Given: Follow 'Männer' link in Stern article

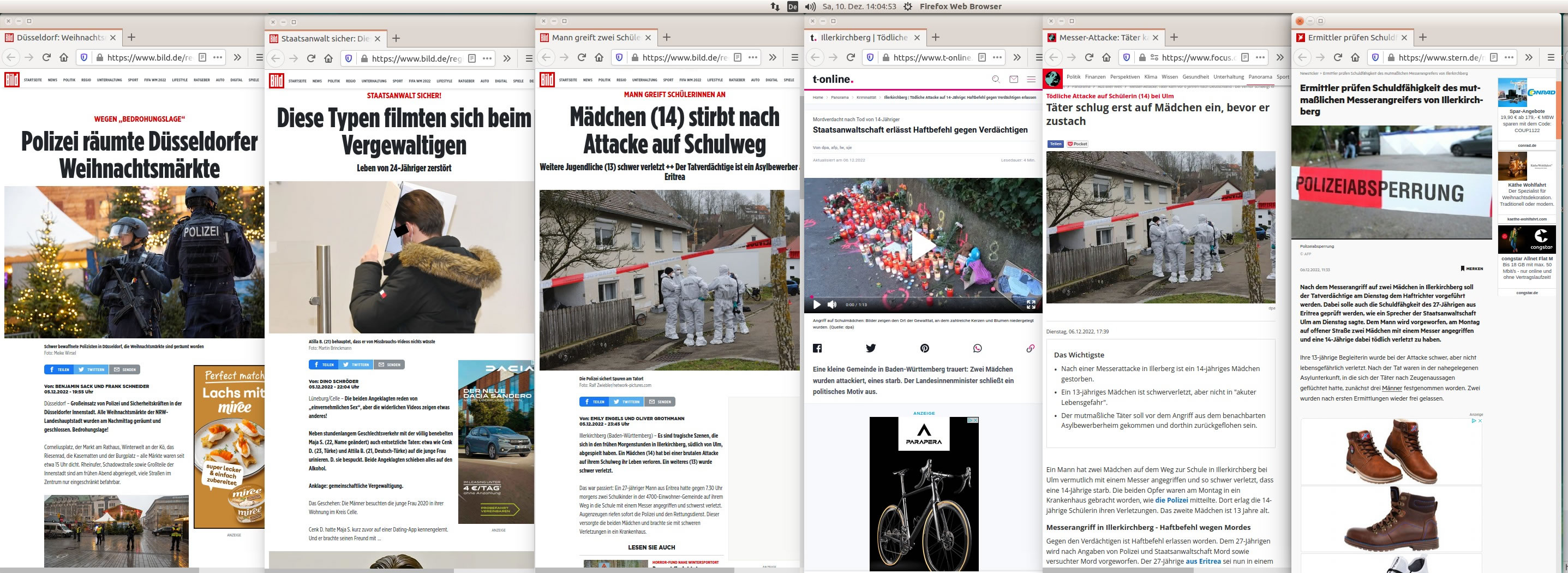Looking at the screenshot, I should (x=1391, y=388).
